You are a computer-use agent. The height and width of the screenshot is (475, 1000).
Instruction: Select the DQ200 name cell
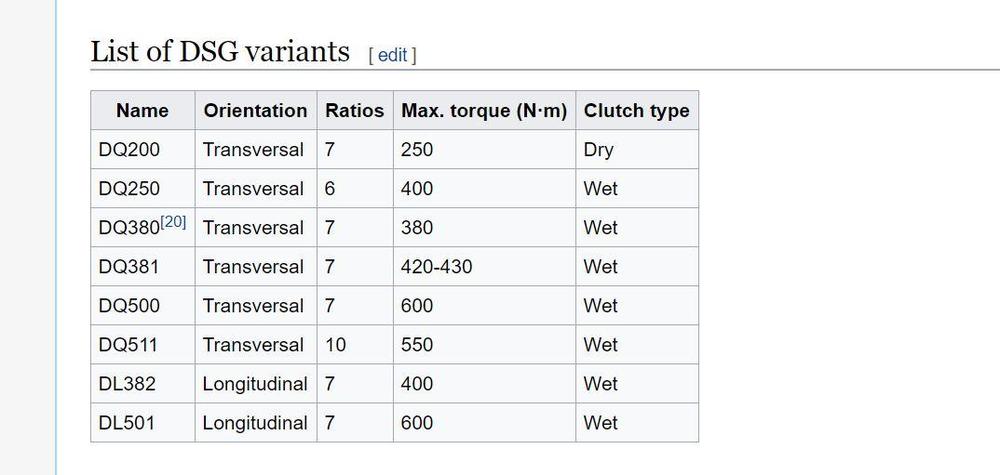pyautogui.click(x=129, y=150)
